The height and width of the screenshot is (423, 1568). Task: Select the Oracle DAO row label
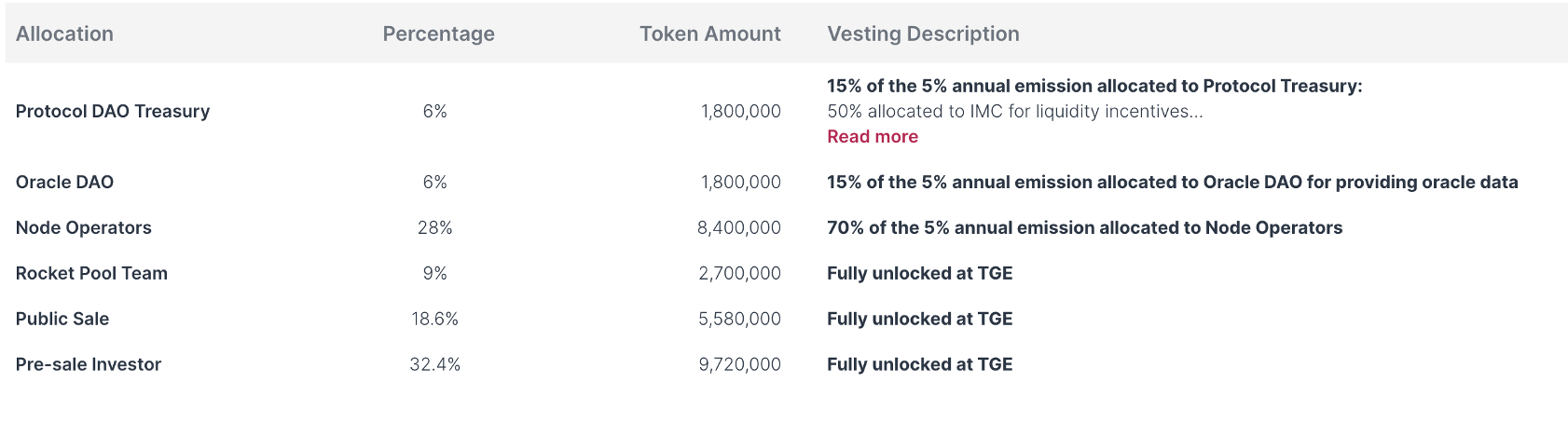click(x=64, y=183)
